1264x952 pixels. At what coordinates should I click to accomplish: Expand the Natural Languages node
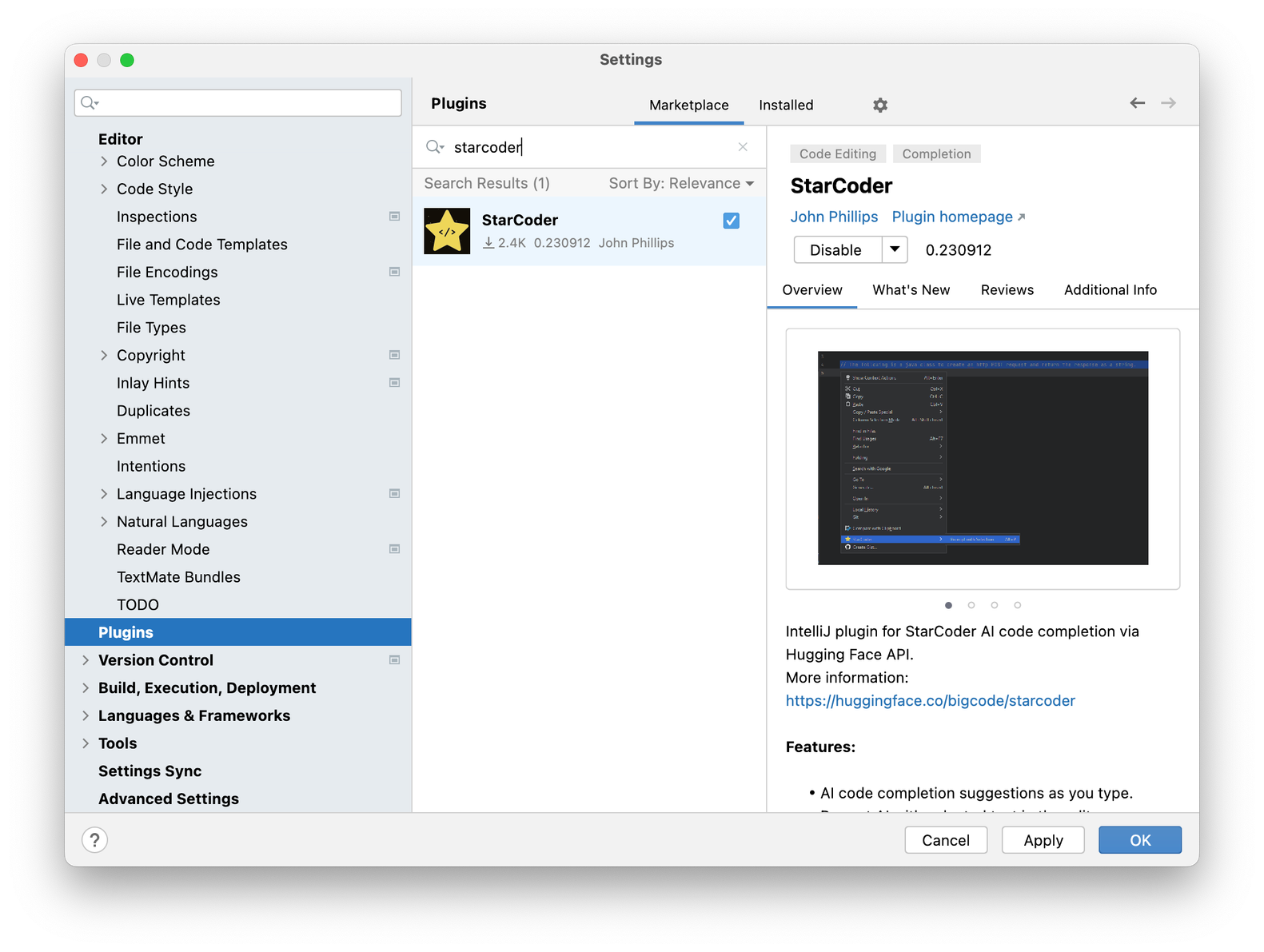[104, 522]
